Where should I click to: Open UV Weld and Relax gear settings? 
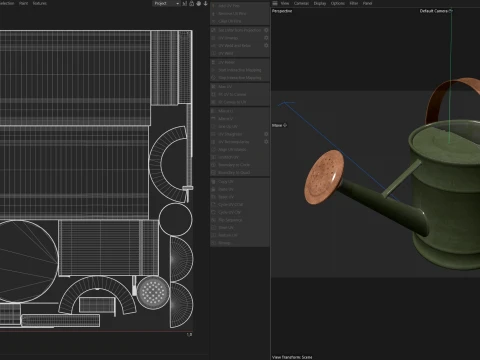pyautogui.click(x=266, y=45)
